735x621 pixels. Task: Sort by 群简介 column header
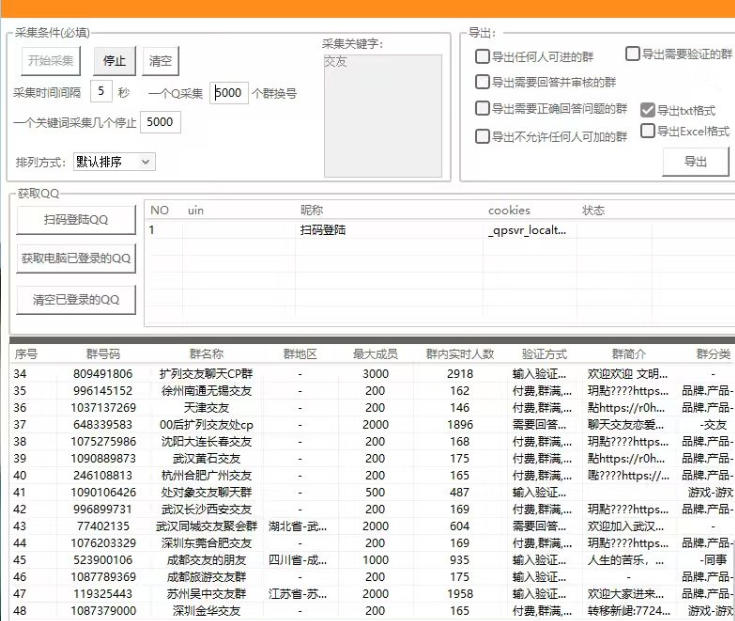629,354
